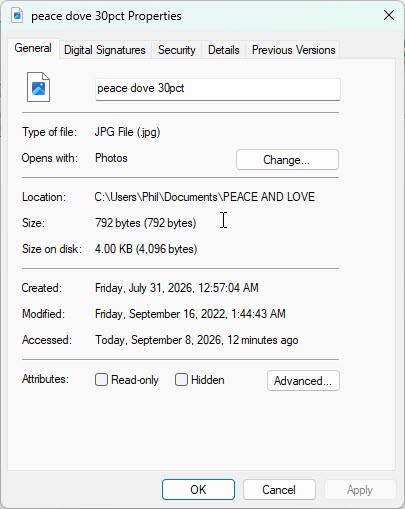This screenshot has width=405, height=509.
Task: Click the Modified date 'Friday, September 16, 2022'
Action: click(161, 314)
